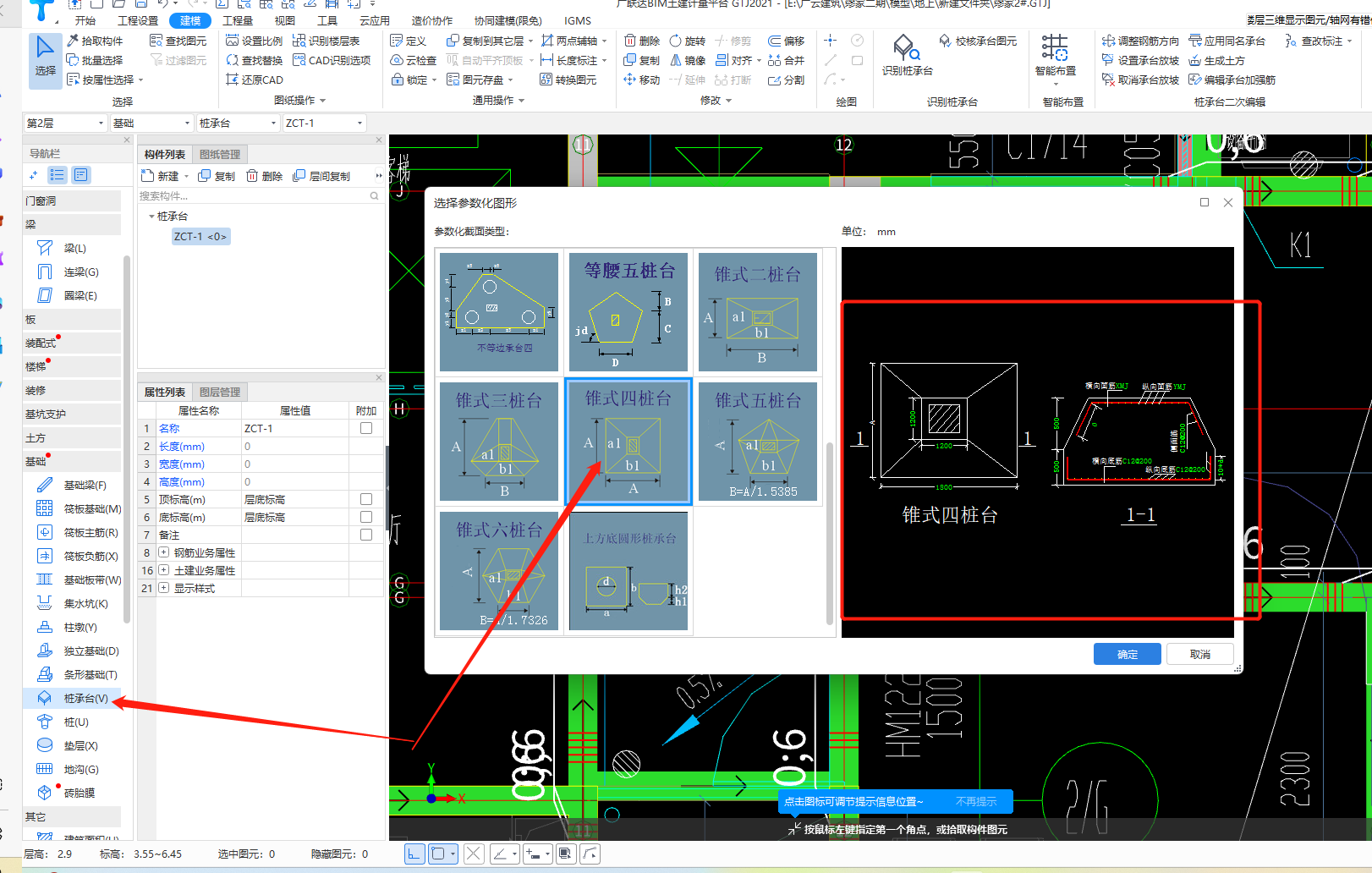The image size is (1372, 873).
Task: Select ZCT-1 <0> in component list
Action: click(x=200, y=237)
